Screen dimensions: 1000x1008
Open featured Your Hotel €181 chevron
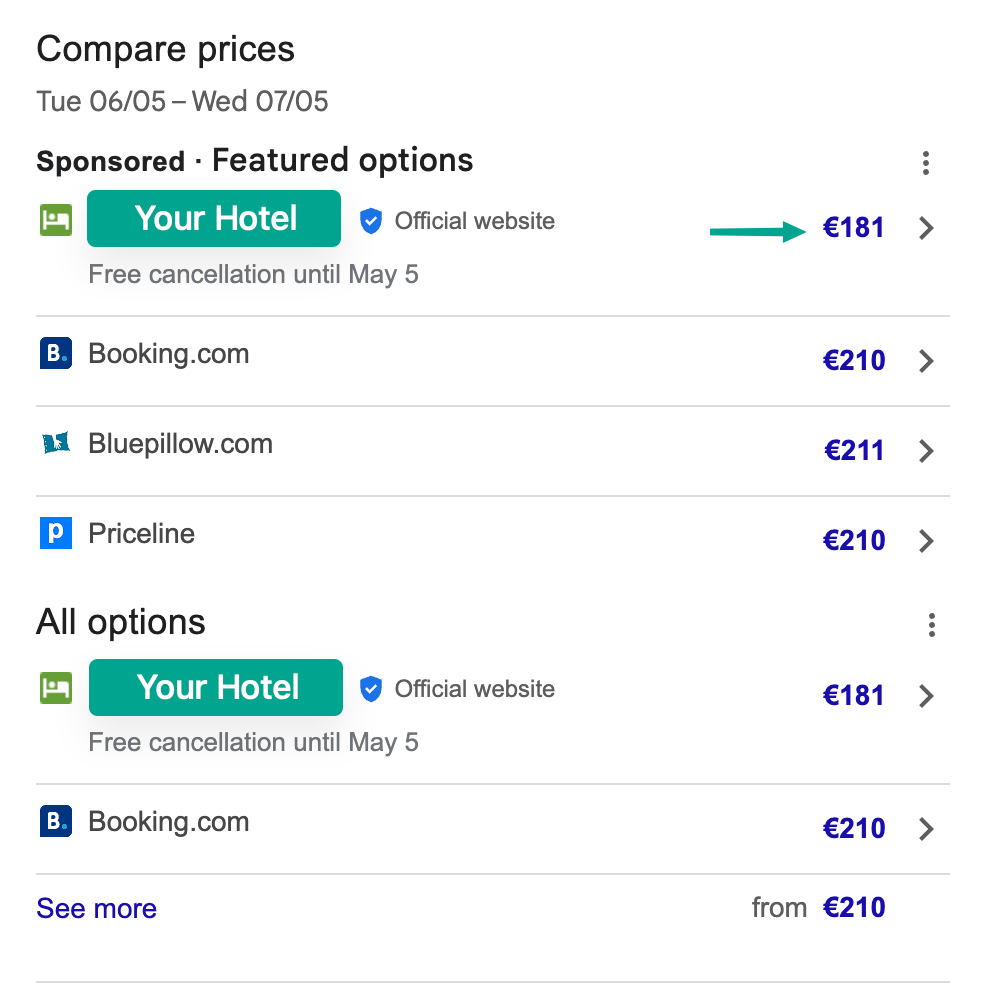pyautogui.click(x=927, y=228)
